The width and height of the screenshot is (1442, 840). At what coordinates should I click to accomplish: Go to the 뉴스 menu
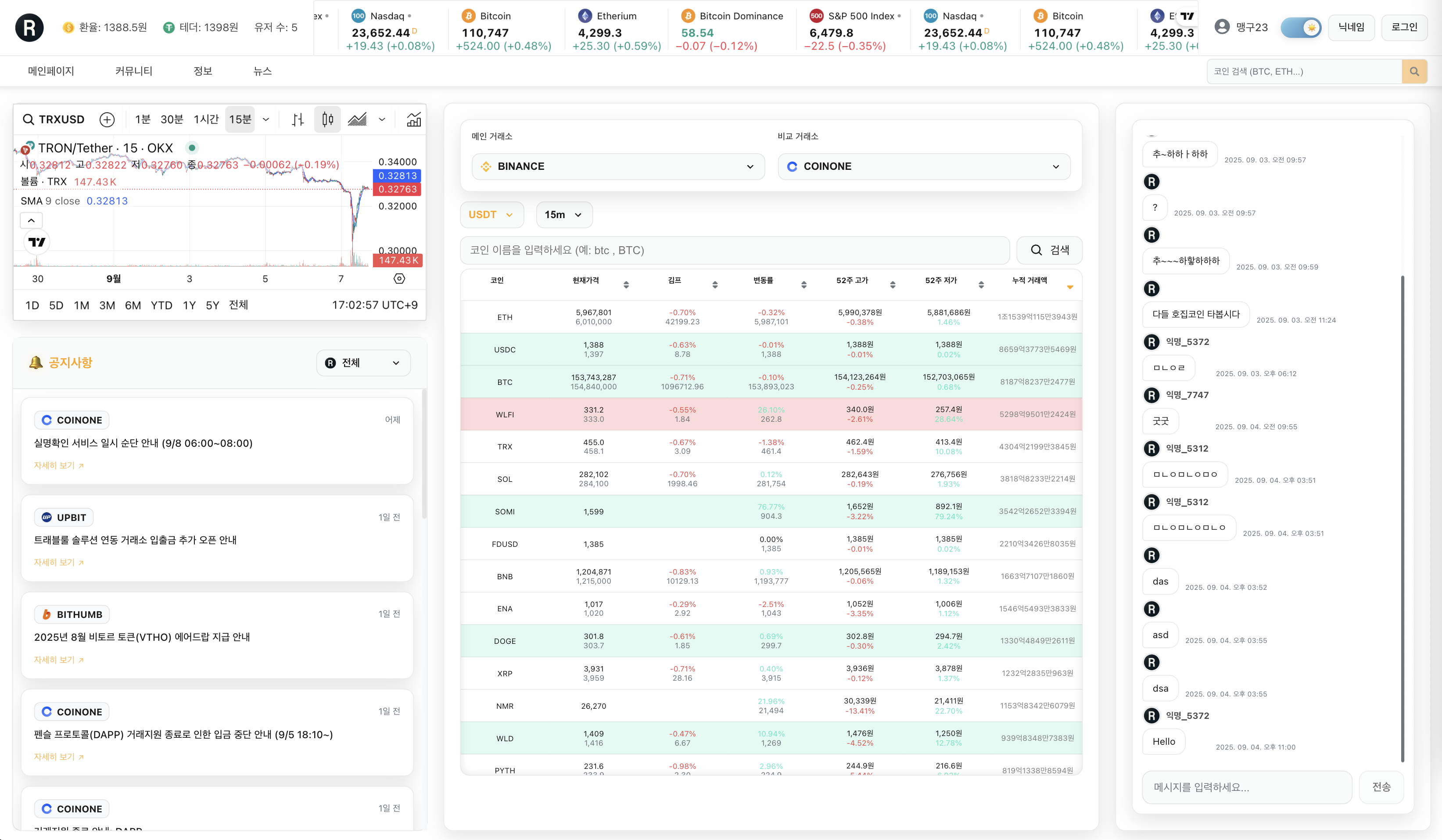(262, 71)
